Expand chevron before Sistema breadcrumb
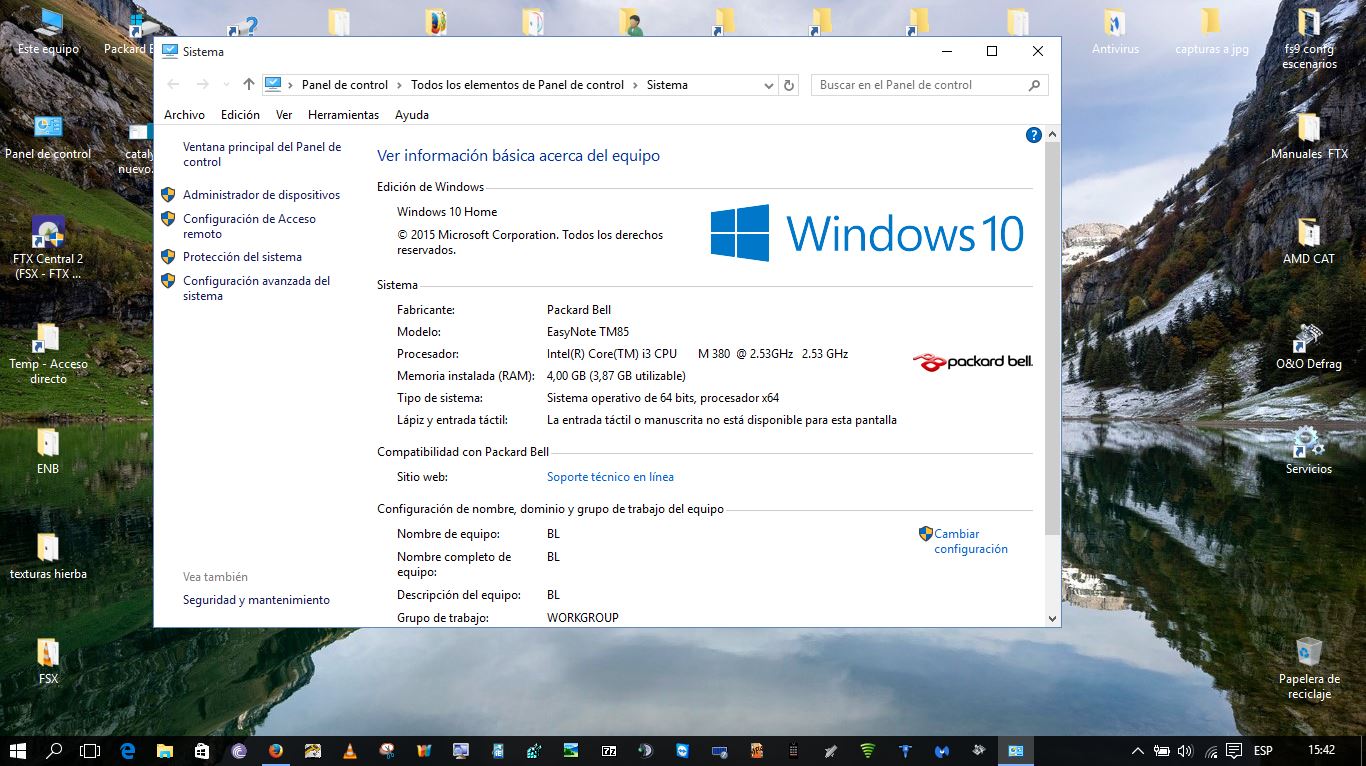 click(x=635, y=85)
